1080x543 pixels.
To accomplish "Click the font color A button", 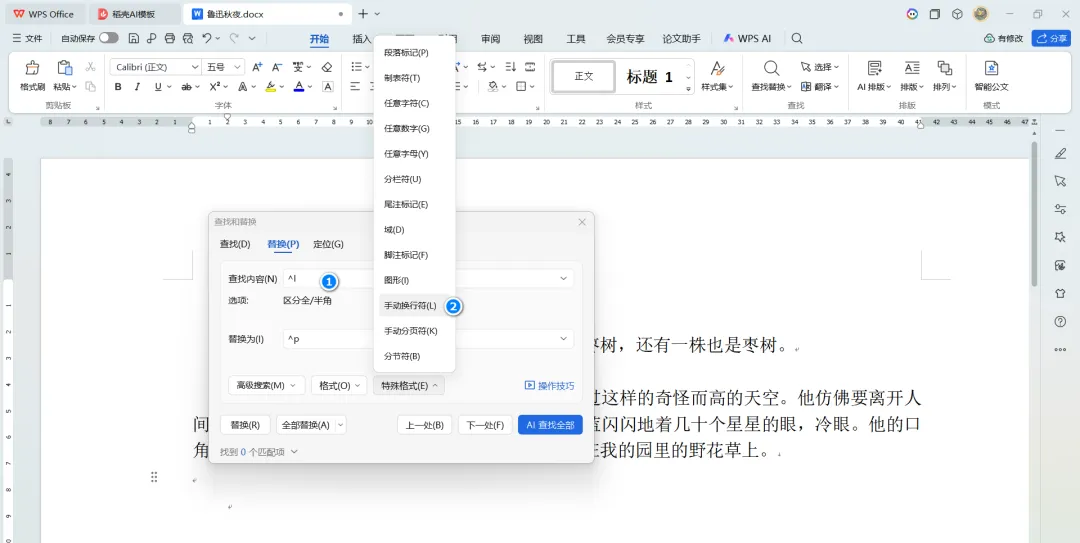I will coord(298,87).
